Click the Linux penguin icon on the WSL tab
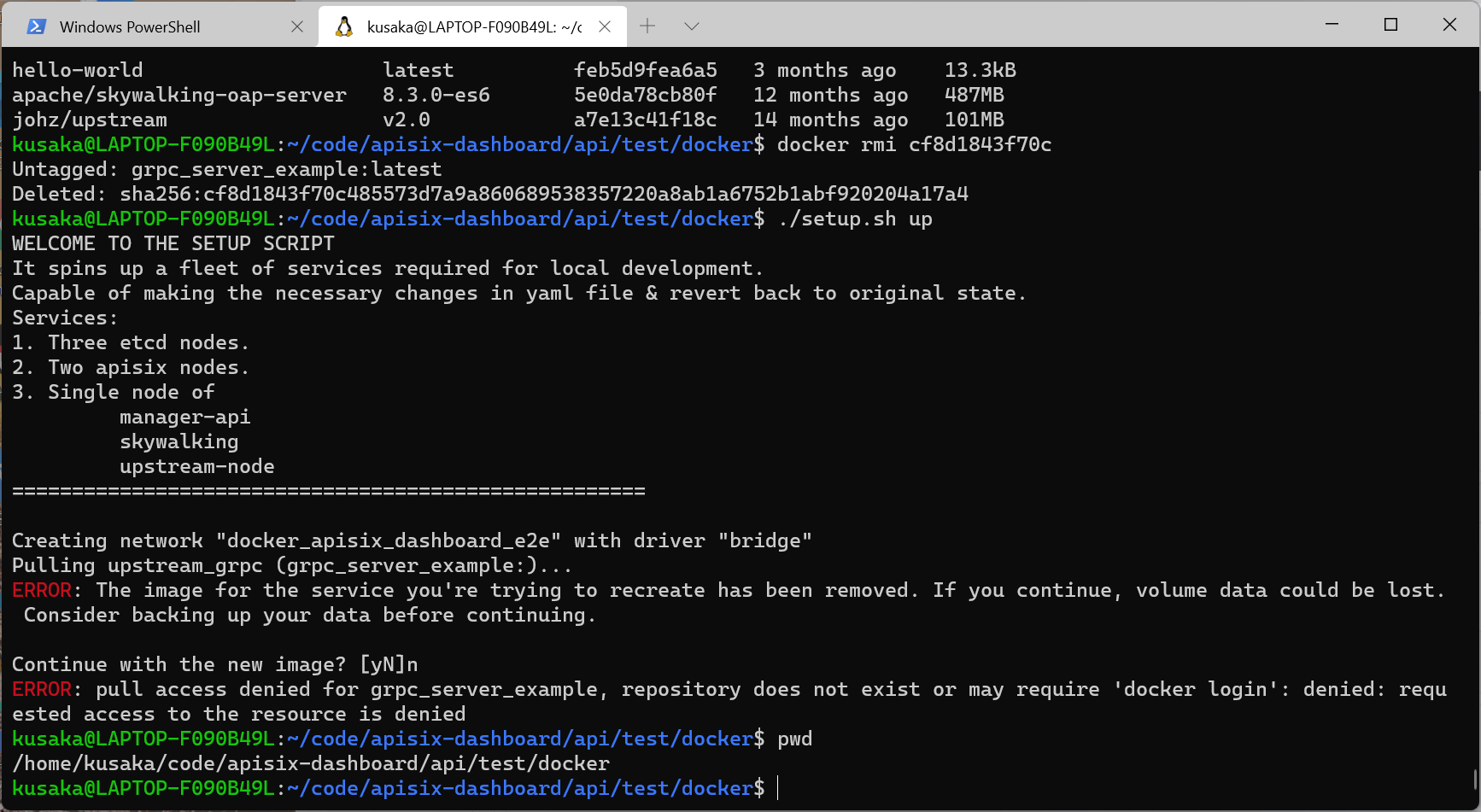Screen dimensions: 1481x812 tap(345, 26)
